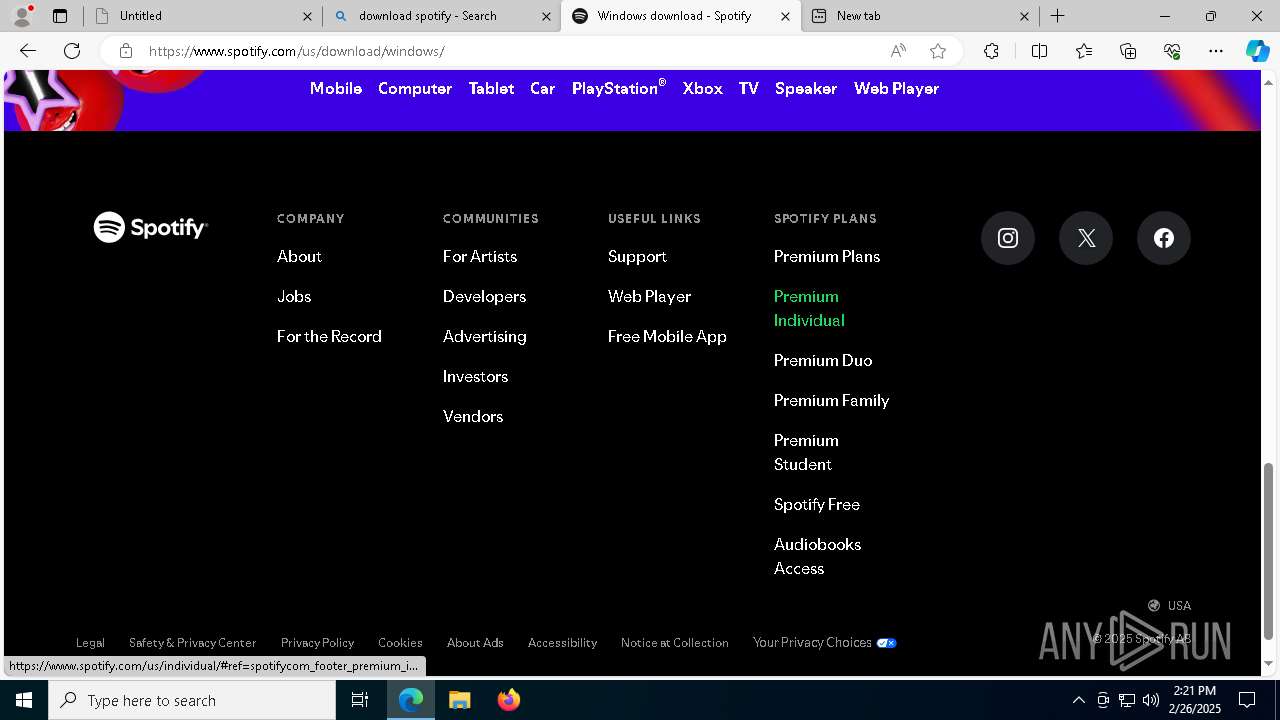View site information lock icon
1280x720 pixels.
[x=126, y=51]
